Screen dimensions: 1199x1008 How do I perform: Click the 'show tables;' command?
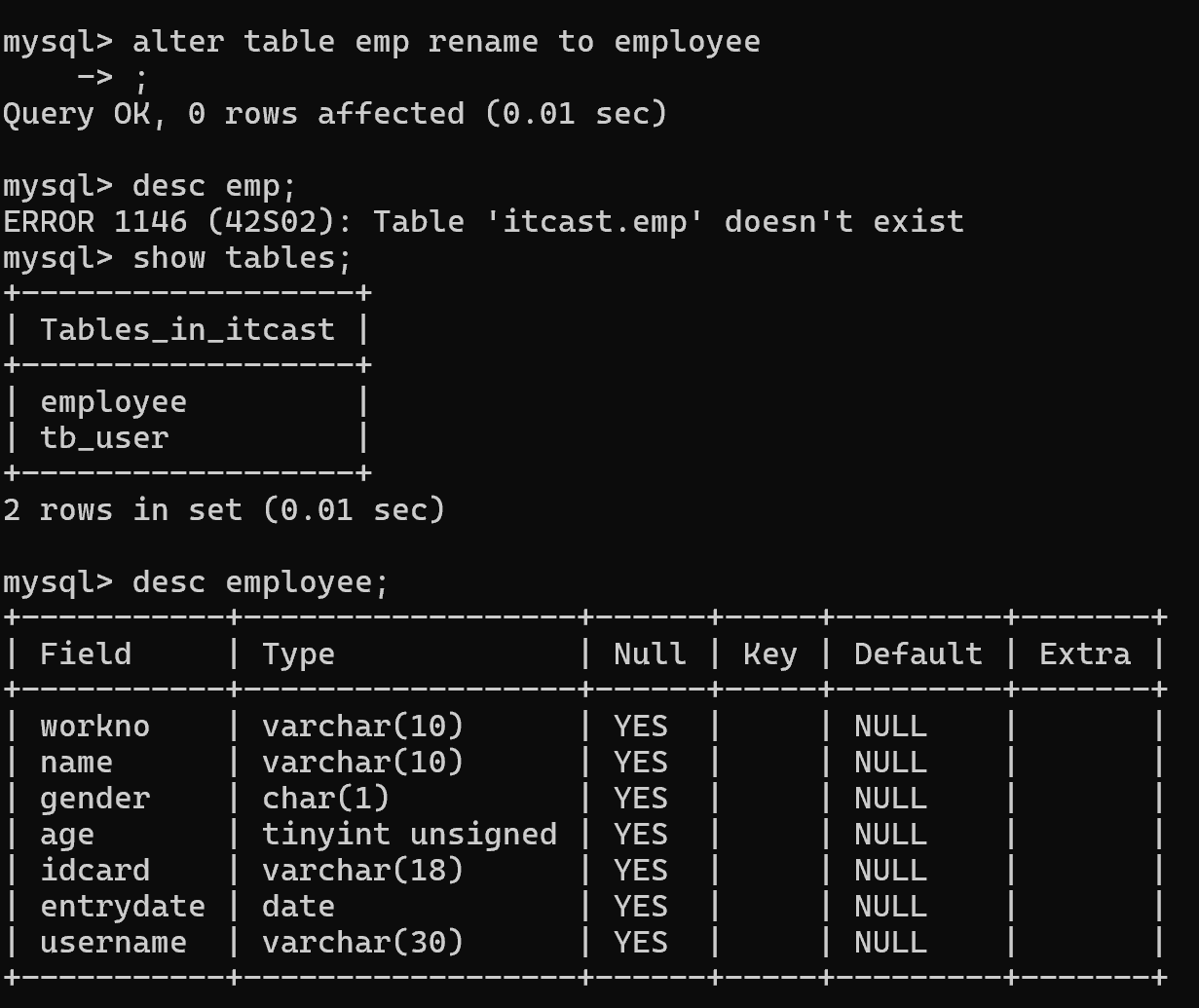[x=242, y=257]
